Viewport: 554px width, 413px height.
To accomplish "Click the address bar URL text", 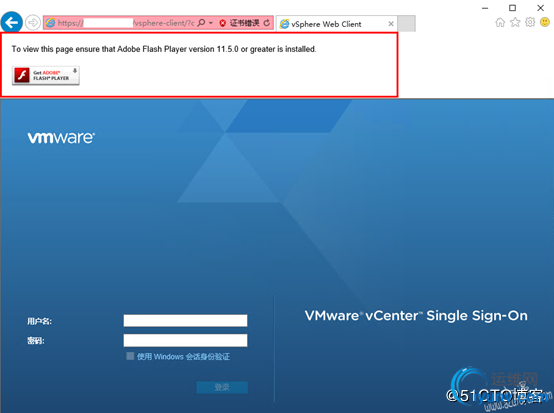I will click(126, 23).
